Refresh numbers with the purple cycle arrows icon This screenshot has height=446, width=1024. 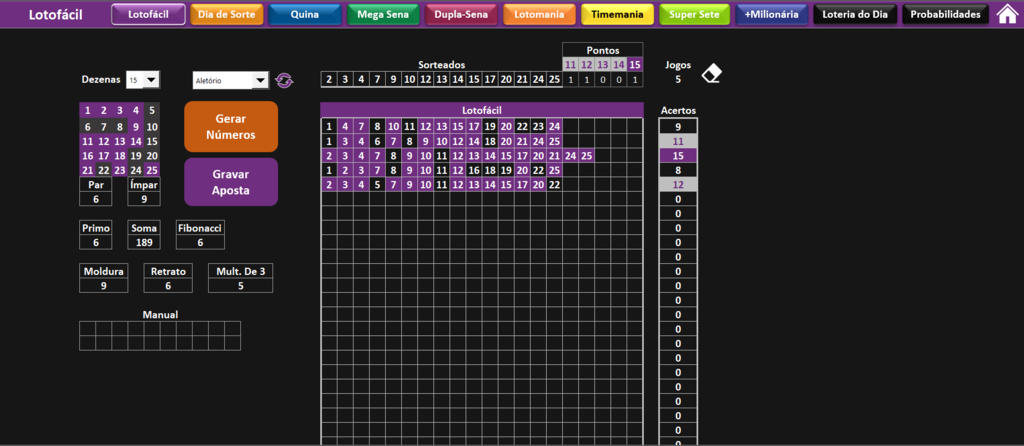click(x=284, y=80)
